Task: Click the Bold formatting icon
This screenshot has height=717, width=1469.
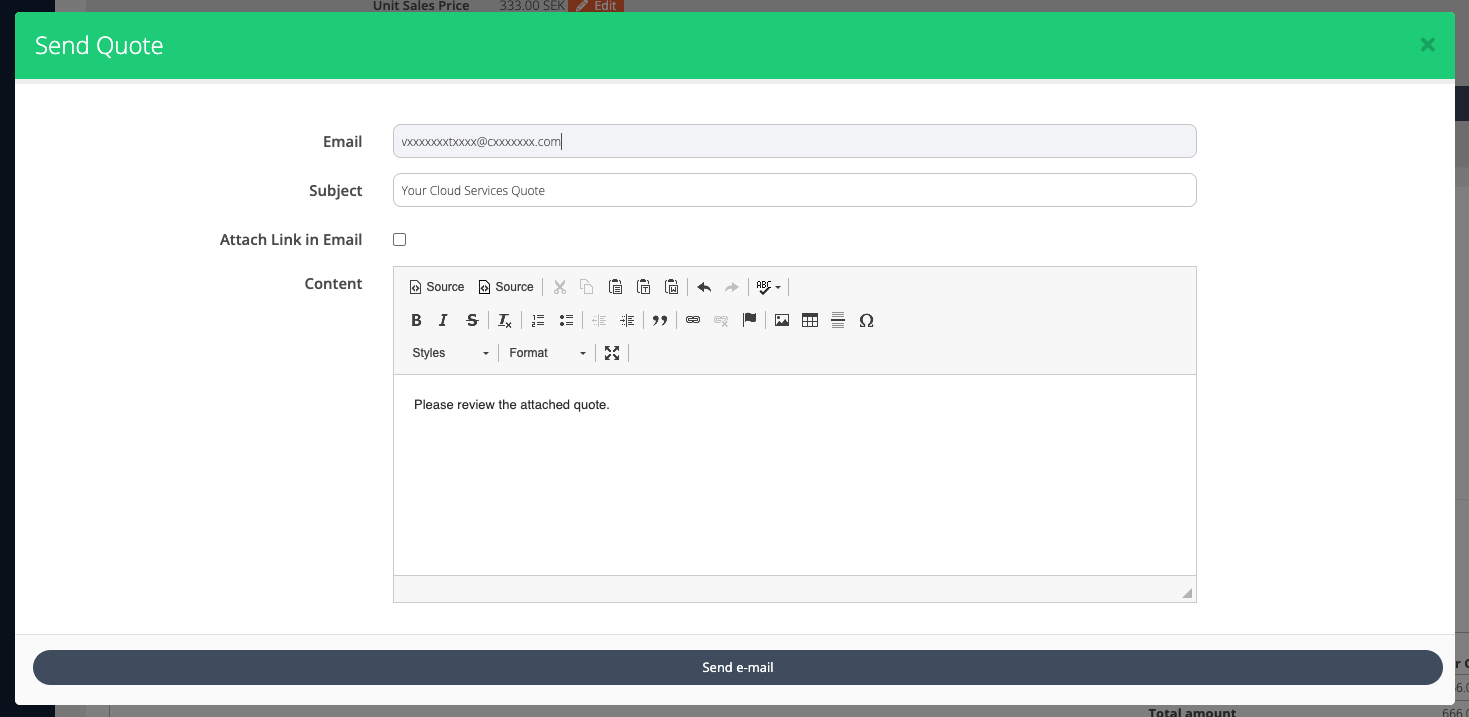Action: pos(416,321)
